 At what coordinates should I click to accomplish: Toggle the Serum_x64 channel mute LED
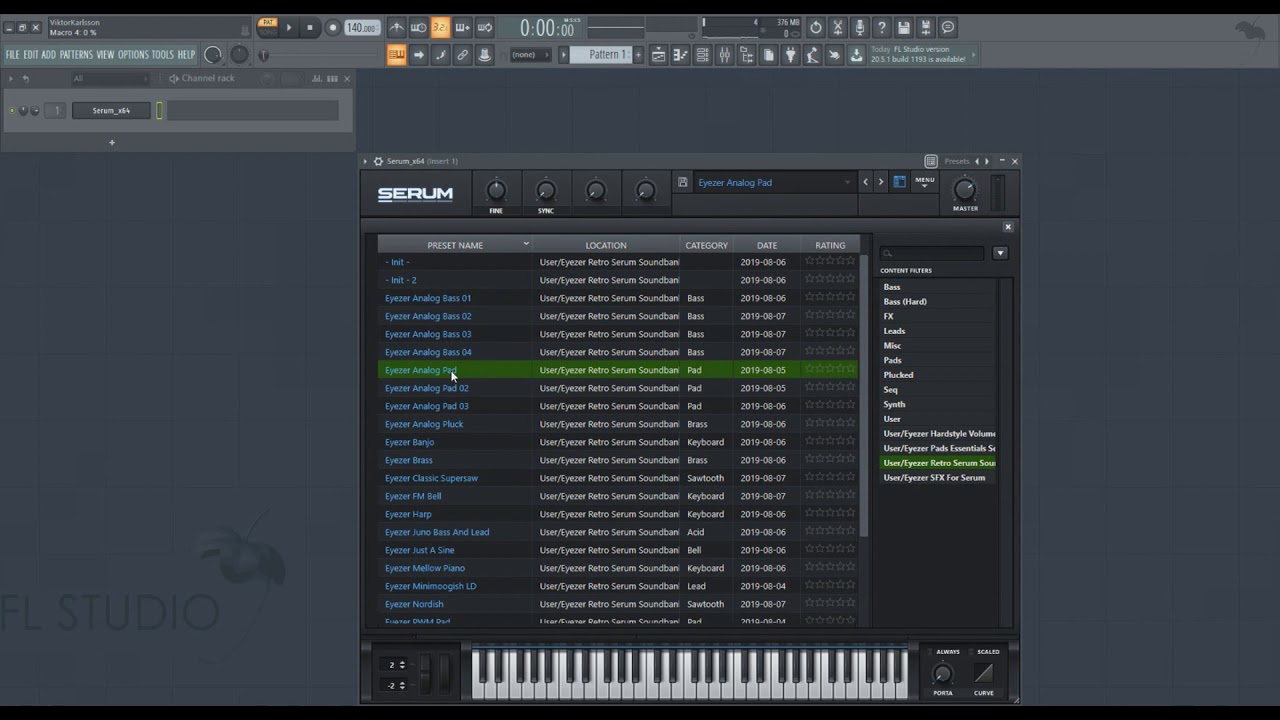[12, 111]
